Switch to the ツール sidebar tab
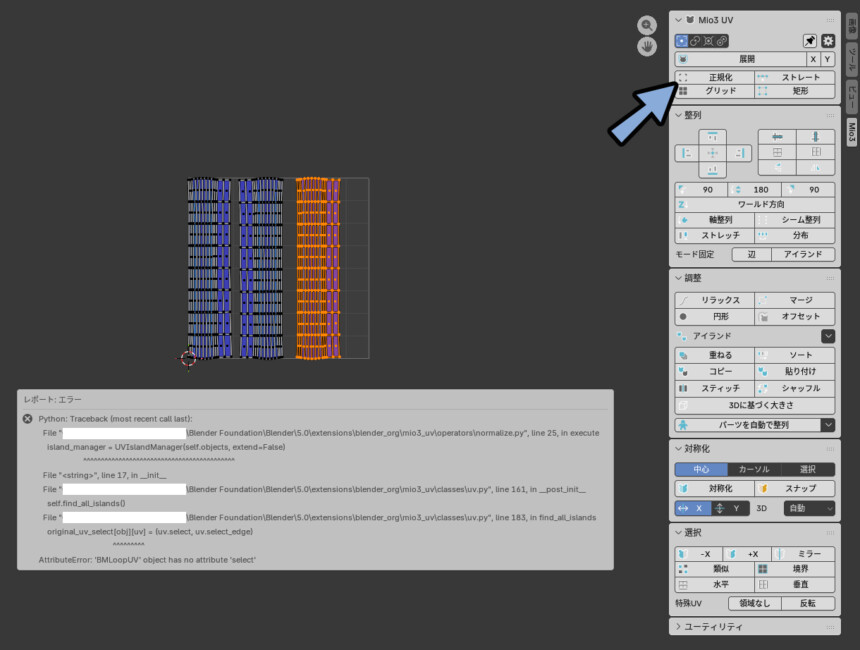The height and width of the screenshot is (650, 860). (851, 58)
